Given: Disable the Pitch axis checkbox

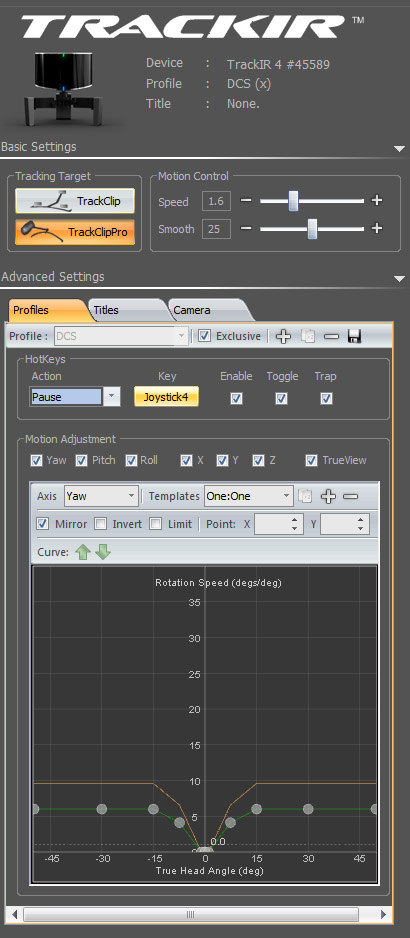Looking at the screenshot, I should pyautogui.click(x=81, y=460).
